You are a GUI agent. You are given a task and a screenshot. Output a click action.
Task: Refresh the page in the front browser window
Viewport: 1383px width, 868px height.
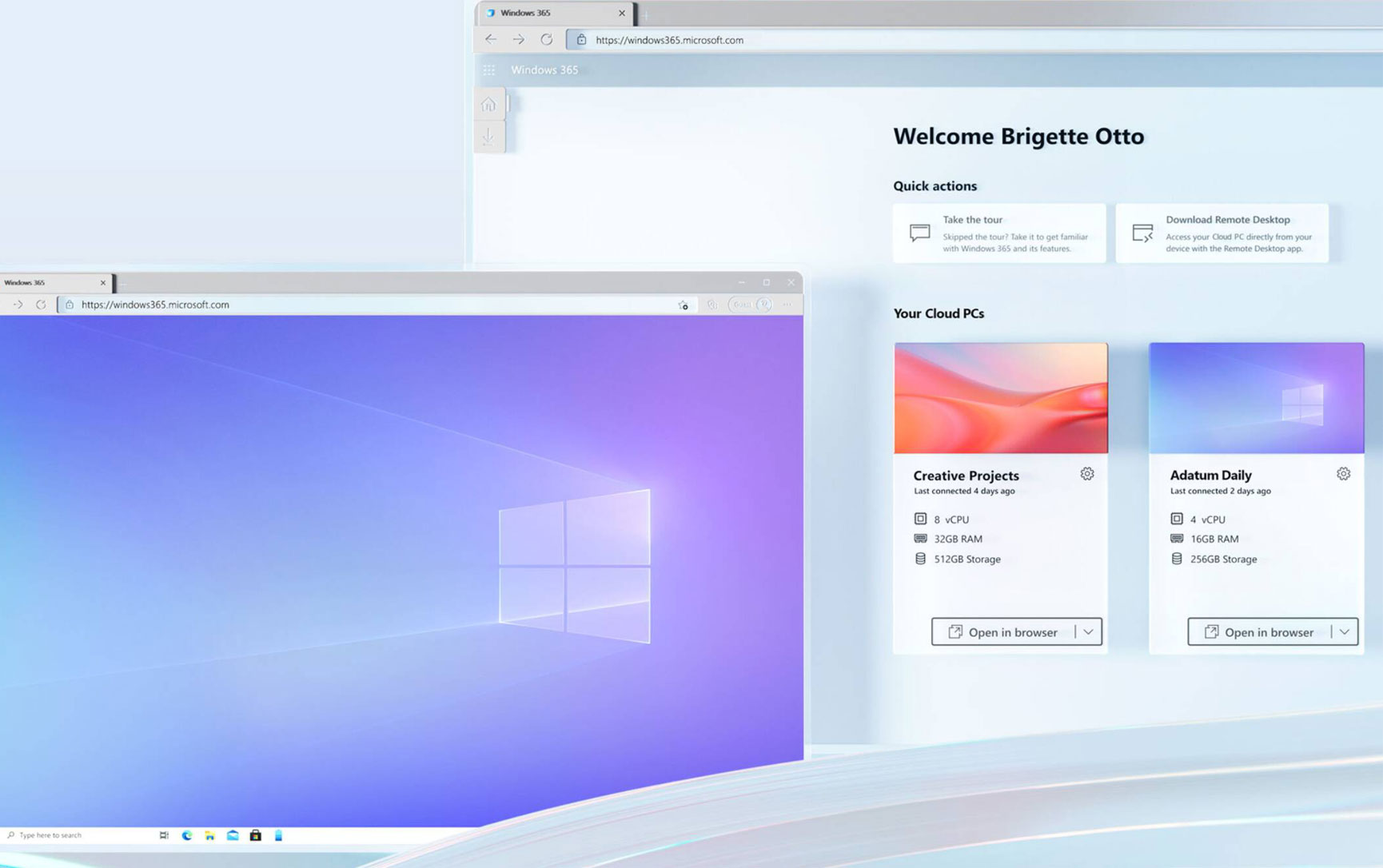tap(41, 305)
